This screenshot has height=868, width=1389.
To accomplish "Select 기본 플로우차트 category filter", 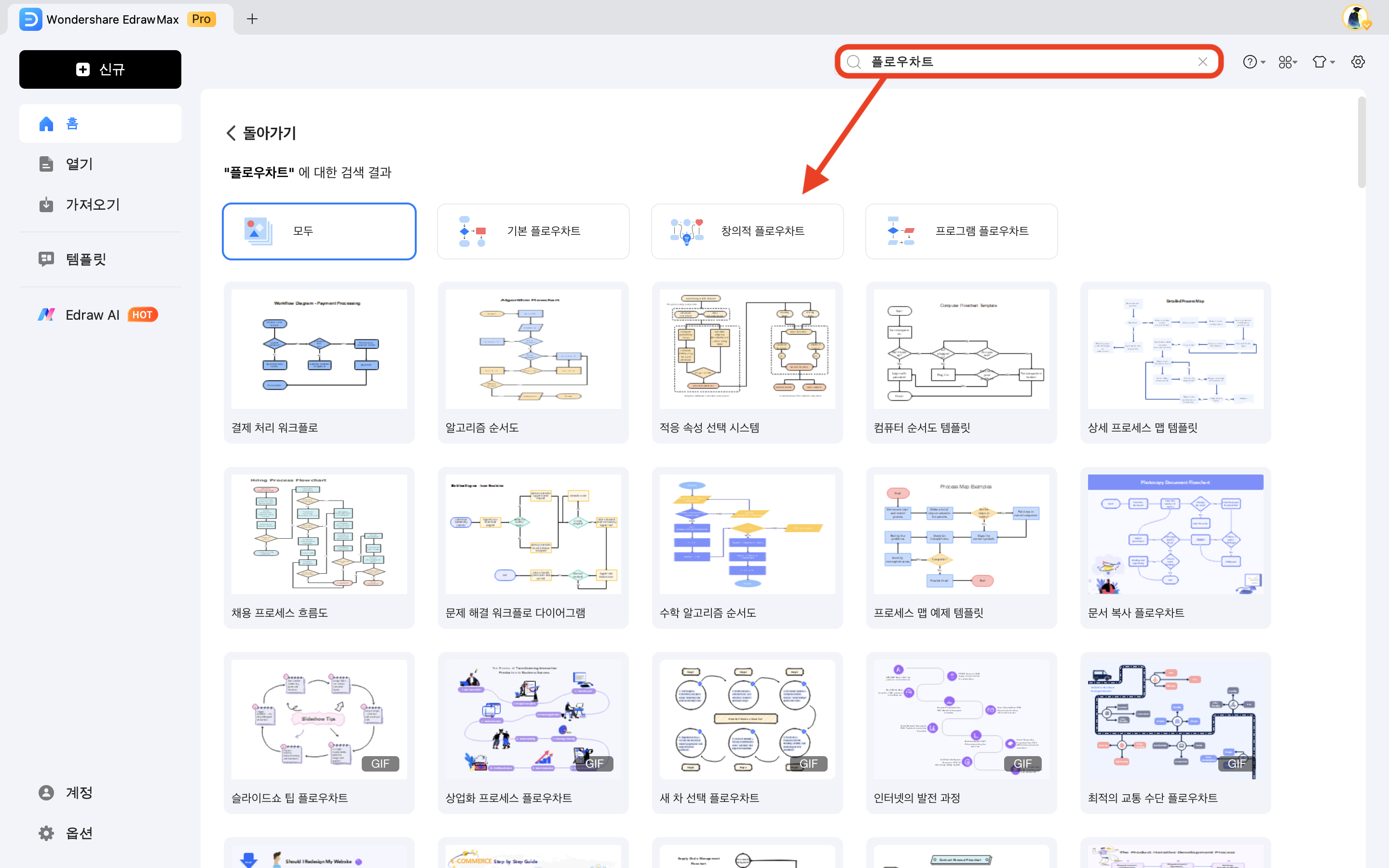I will pos(532,231).
